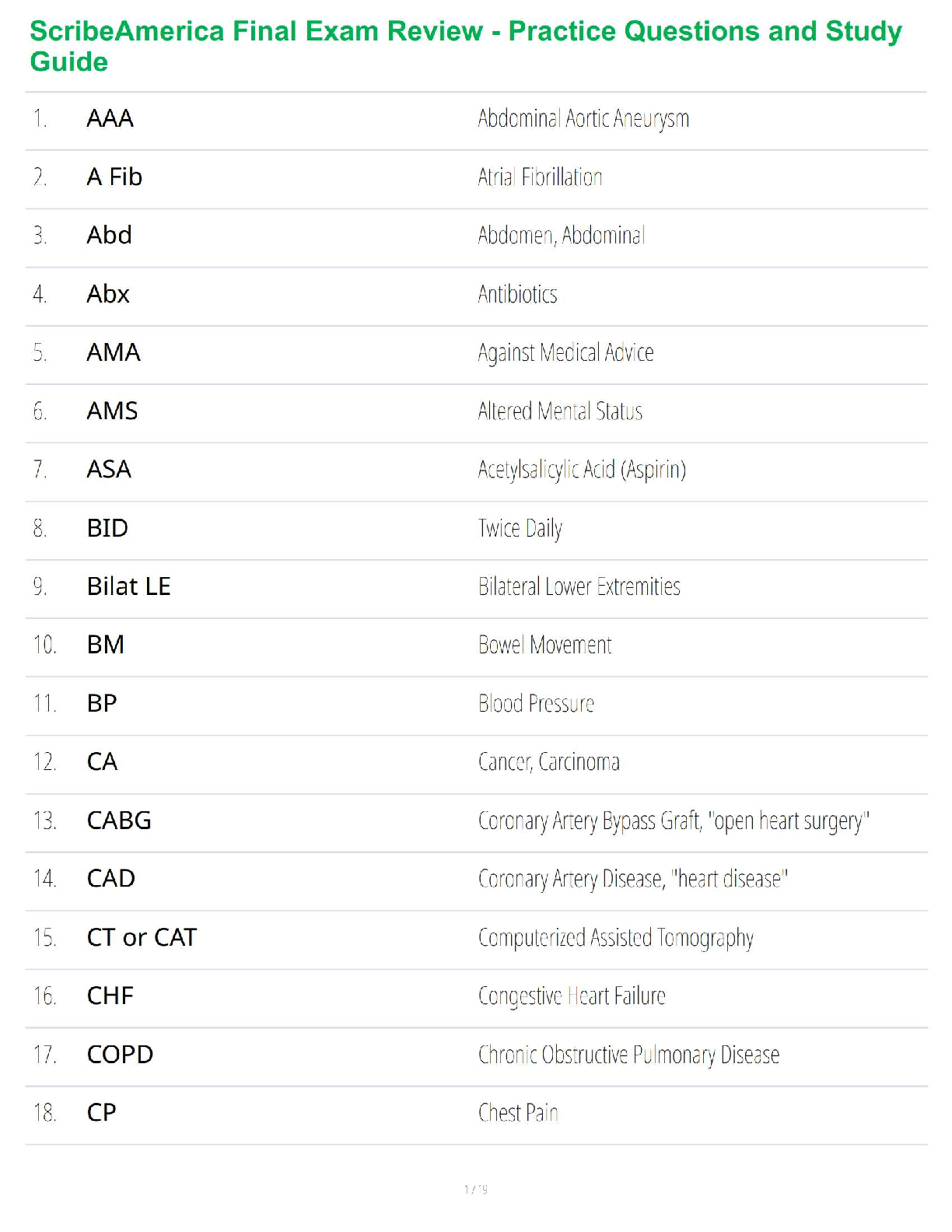
Task: Click the definition Abdominal Aortic Aneurysm
Action: pos(583,119)
